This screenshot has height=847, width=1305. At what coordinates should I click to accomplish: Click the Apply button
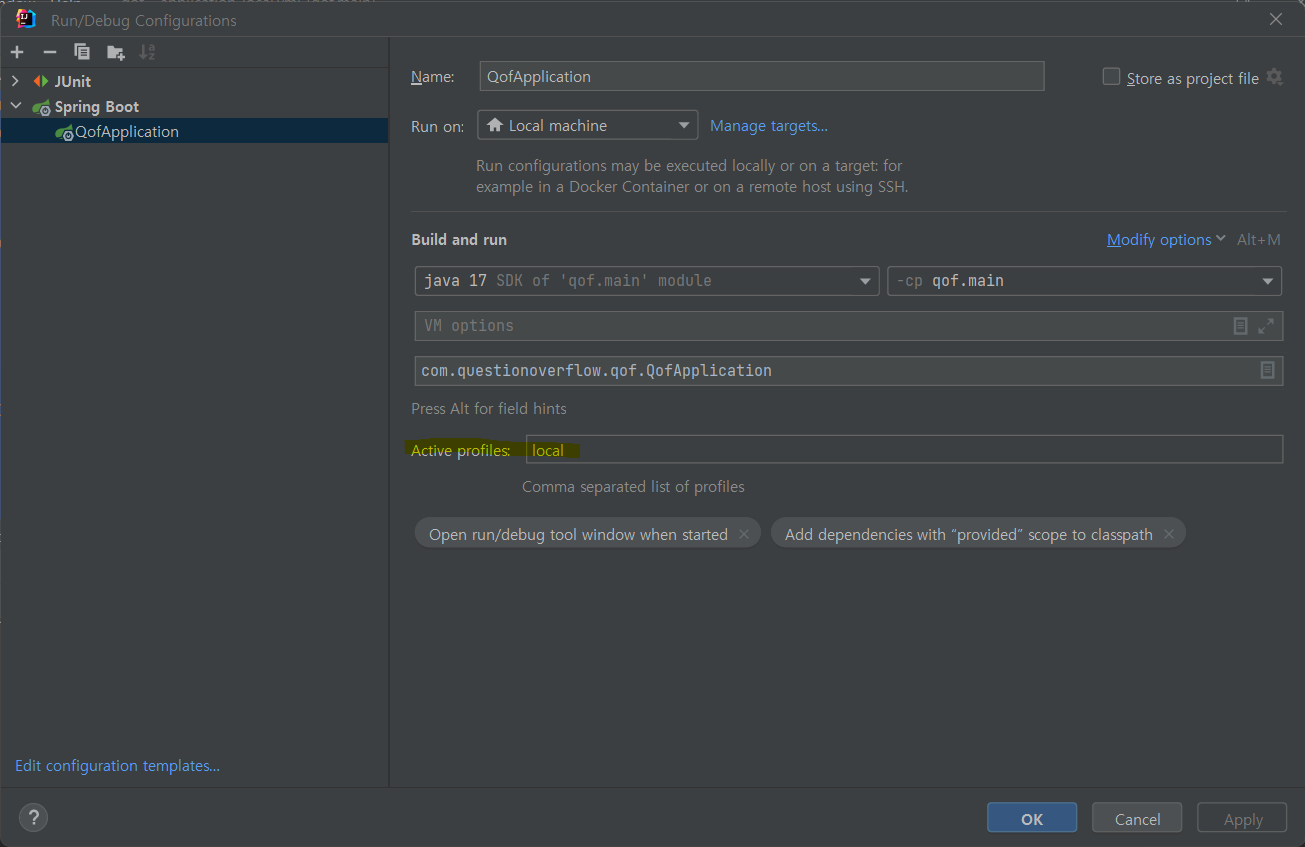click(x=1243, y=819)
